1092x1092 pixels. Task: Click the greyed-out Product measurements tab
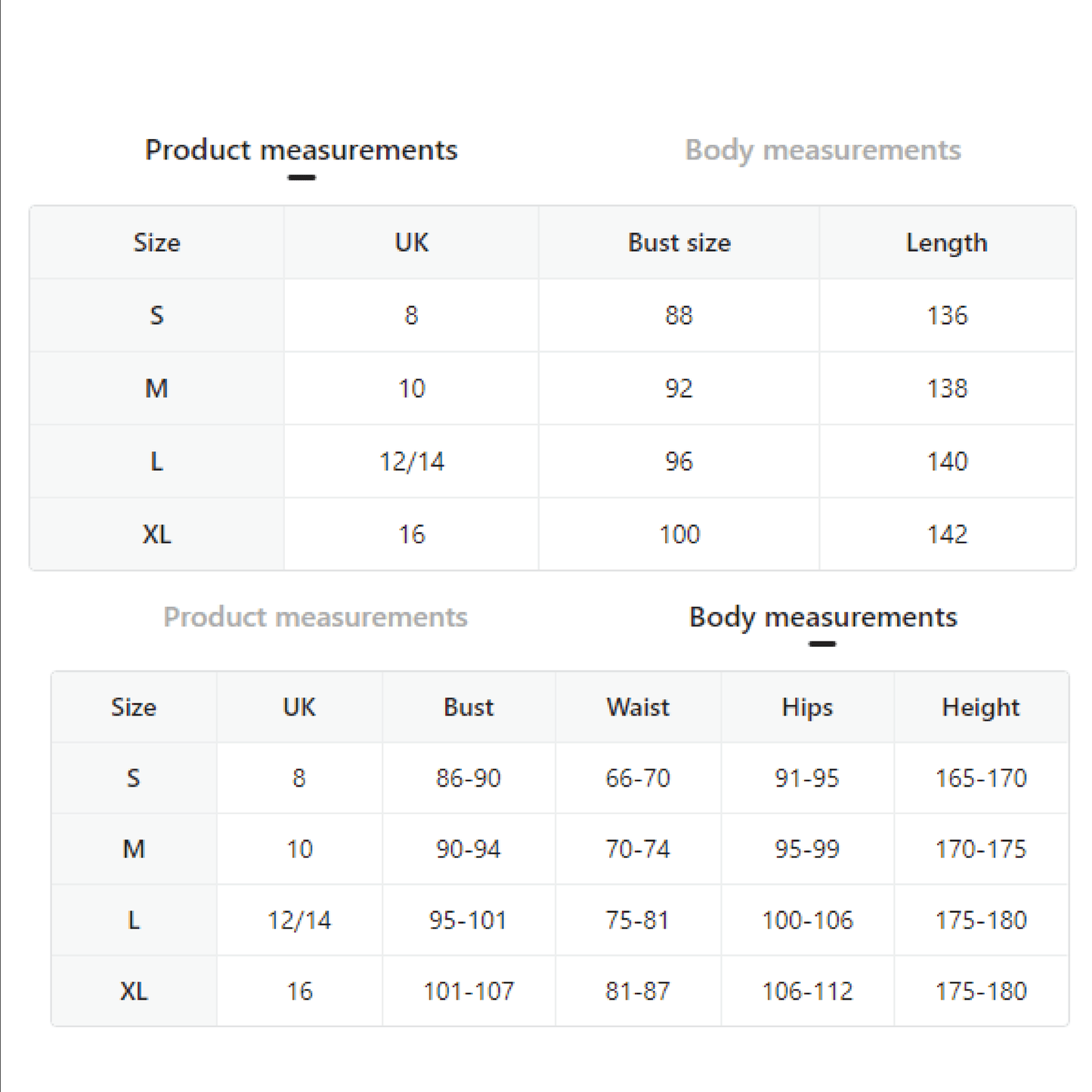[x=315, y=617]
